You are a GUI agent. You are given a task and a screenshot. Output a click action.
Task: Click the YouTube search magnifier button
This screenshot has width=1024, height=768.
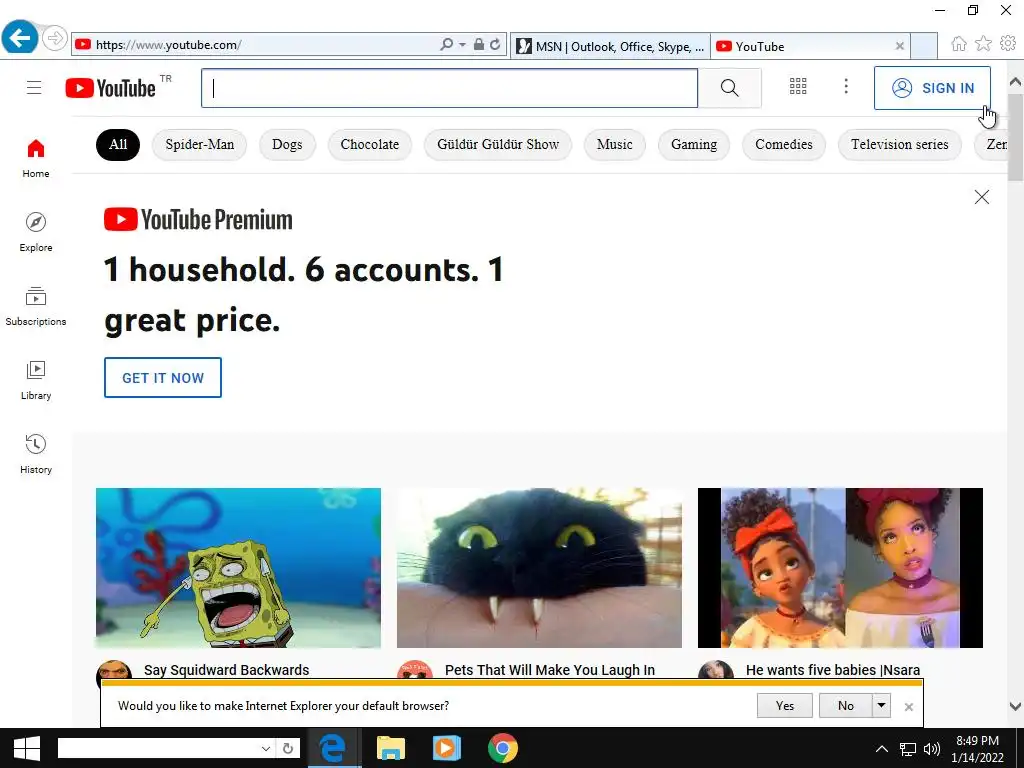click(x=729, y=88)
